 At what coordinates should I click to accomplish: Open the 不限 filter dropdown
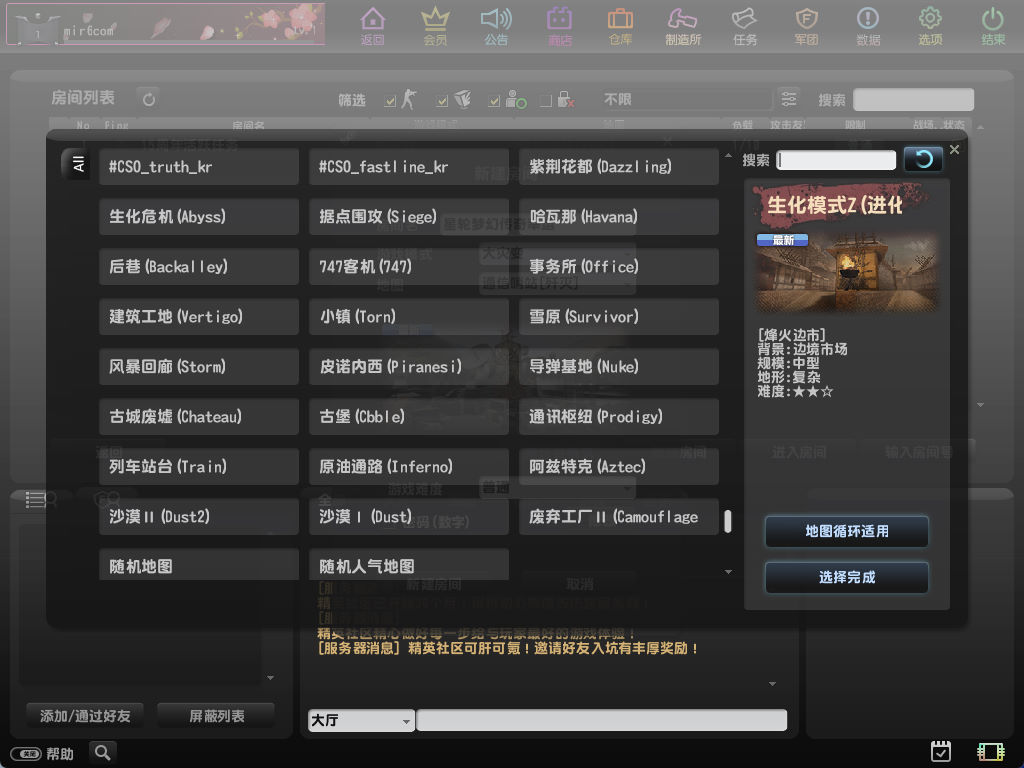686,99
